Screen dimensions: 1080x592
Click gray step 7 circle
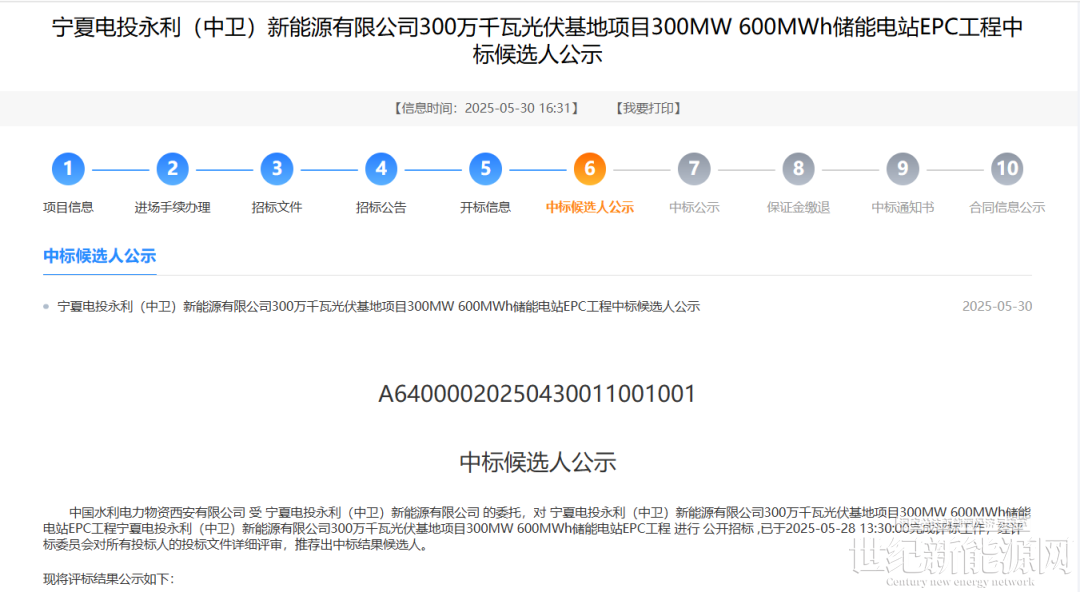tap(694, 169)
